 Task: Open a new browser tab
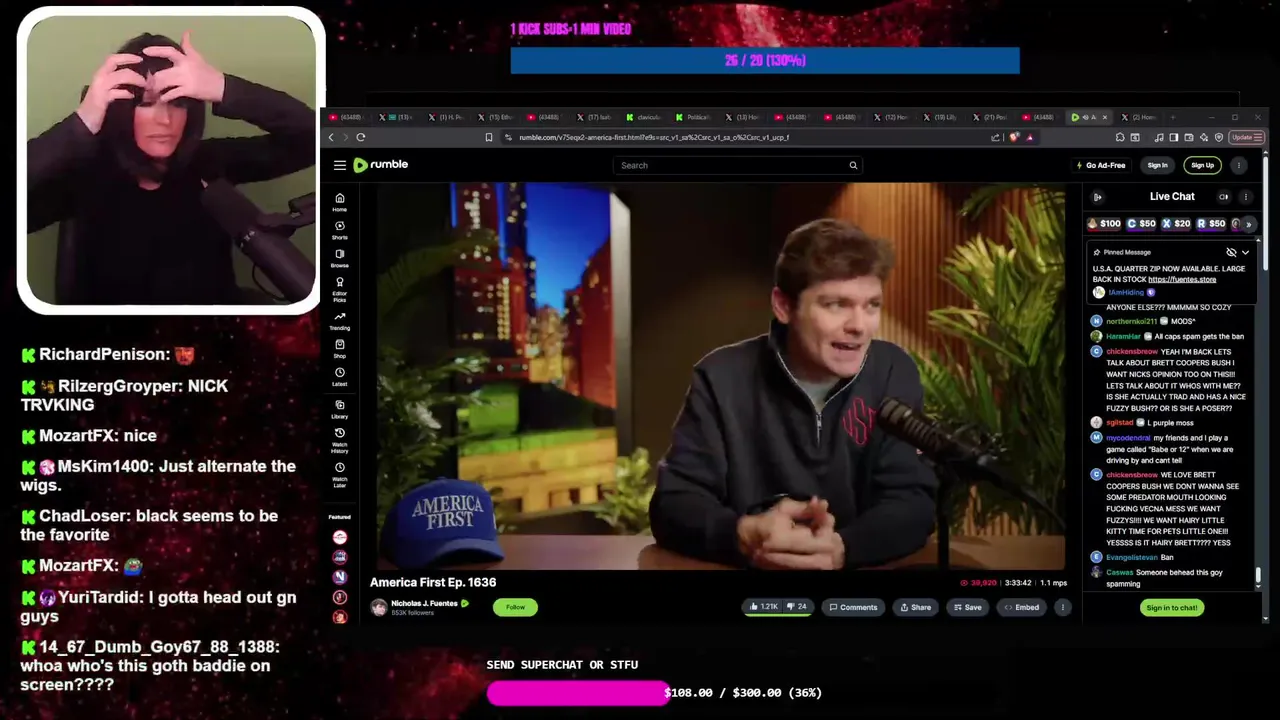(1173, 117)
